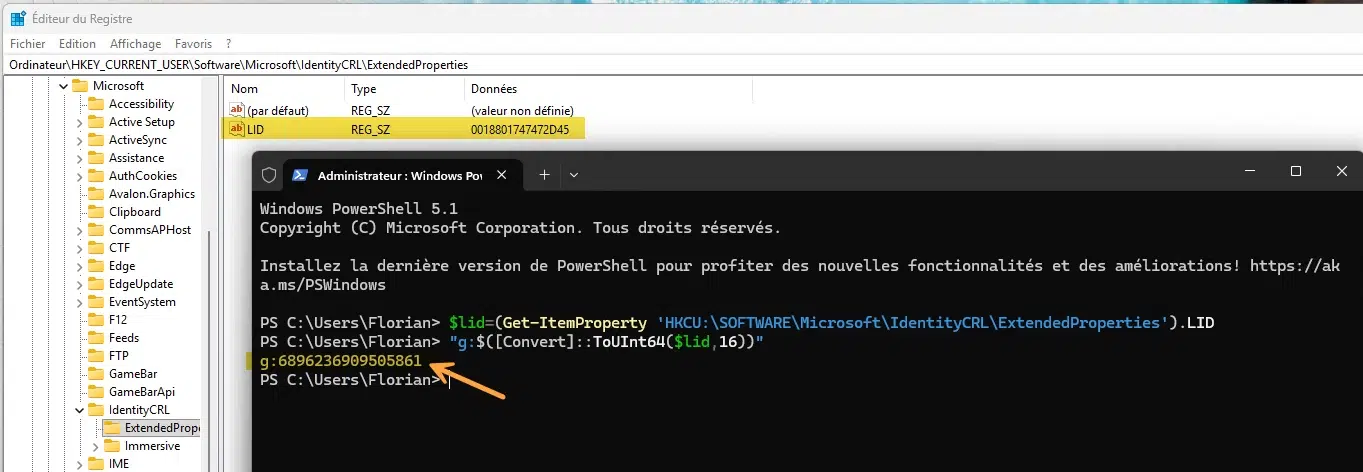
Task: Select the IdentityCRL folder icon
Action: click(x=96, y=410)
